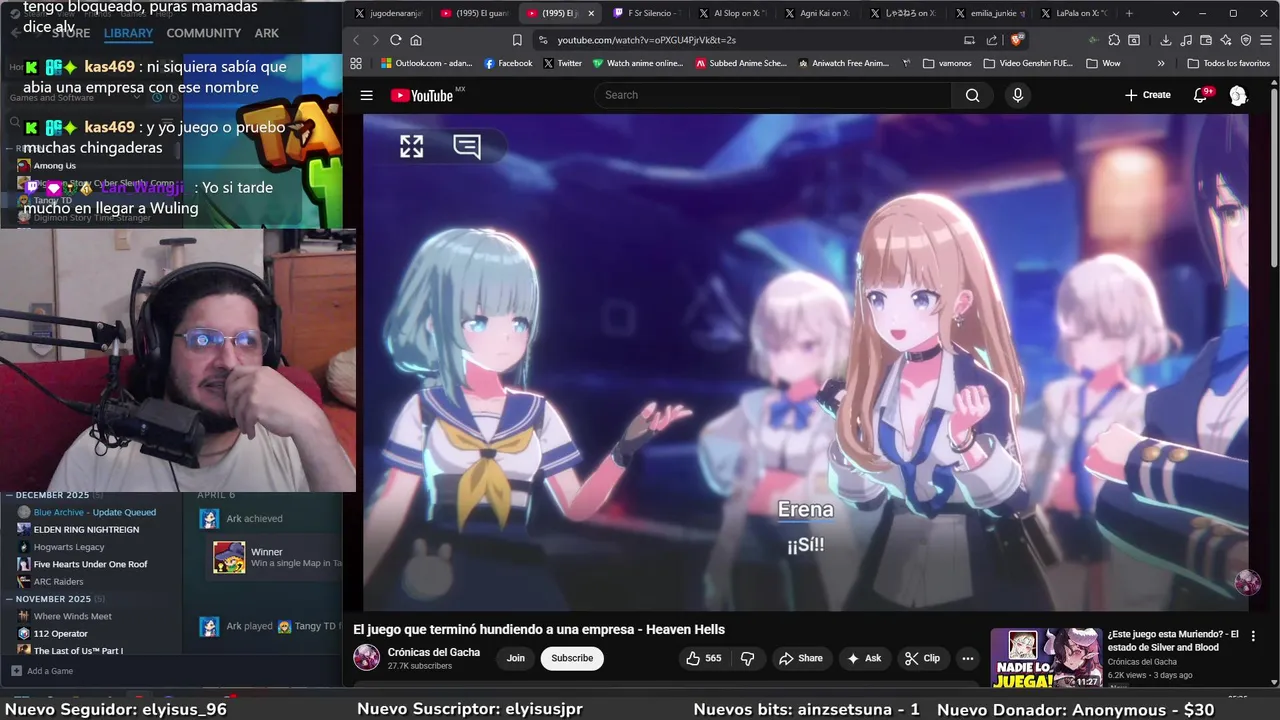Screen dimensions: 1280x720
Task: Open browser extensions puzzle icon
Action: (x=1114, y=40)
